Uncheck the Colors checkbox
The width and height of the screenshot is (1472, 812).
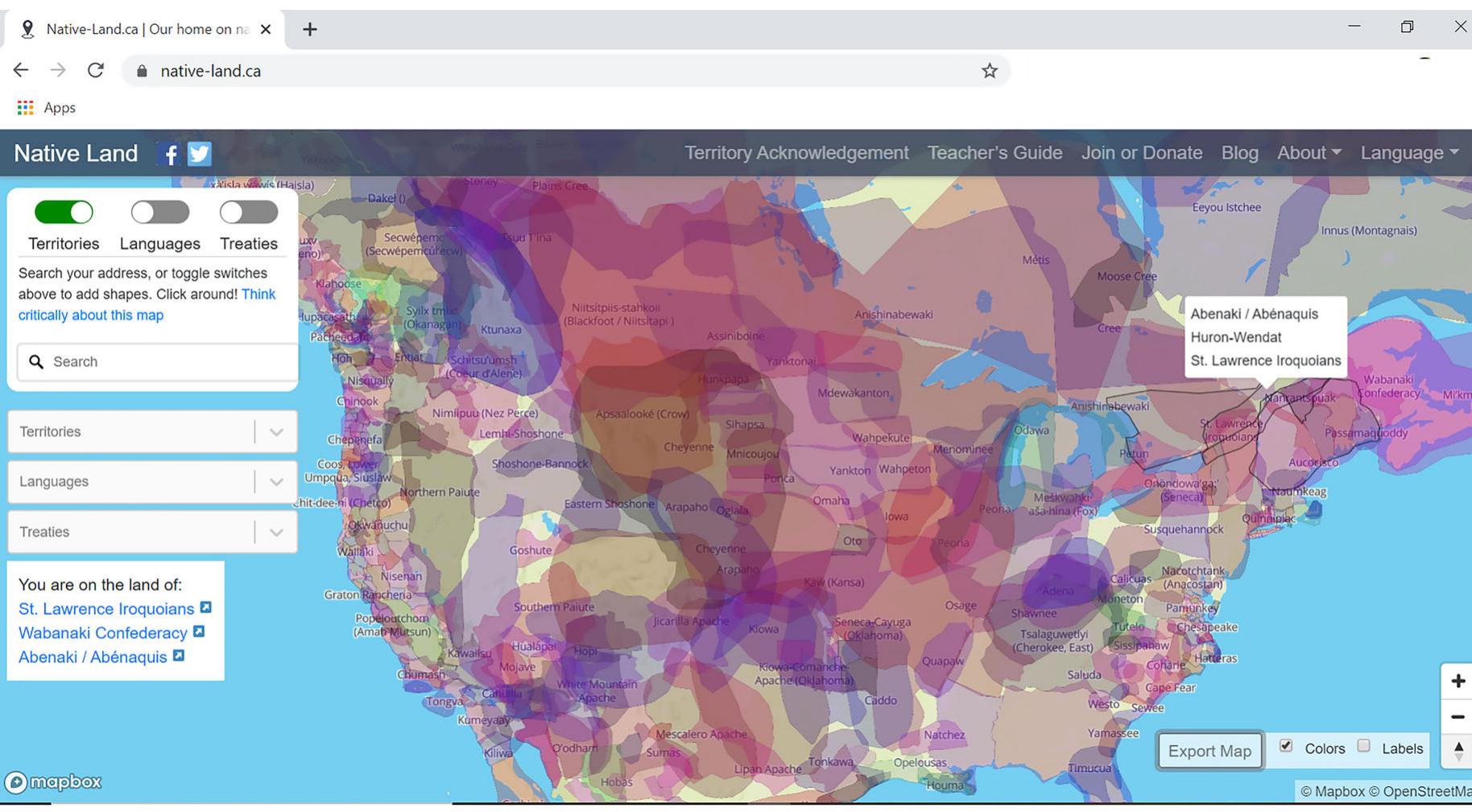(1286, 746)
